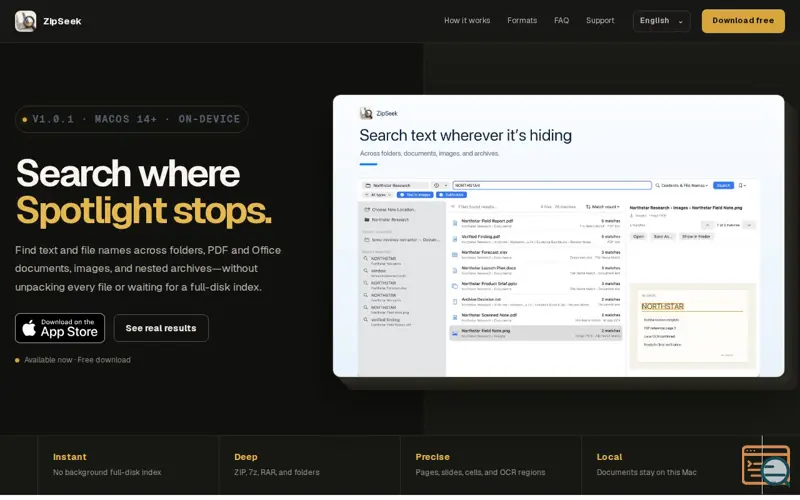Open the FAQ nav link
Viewport: 800px width, 500px height.
[x=561, y=20]
